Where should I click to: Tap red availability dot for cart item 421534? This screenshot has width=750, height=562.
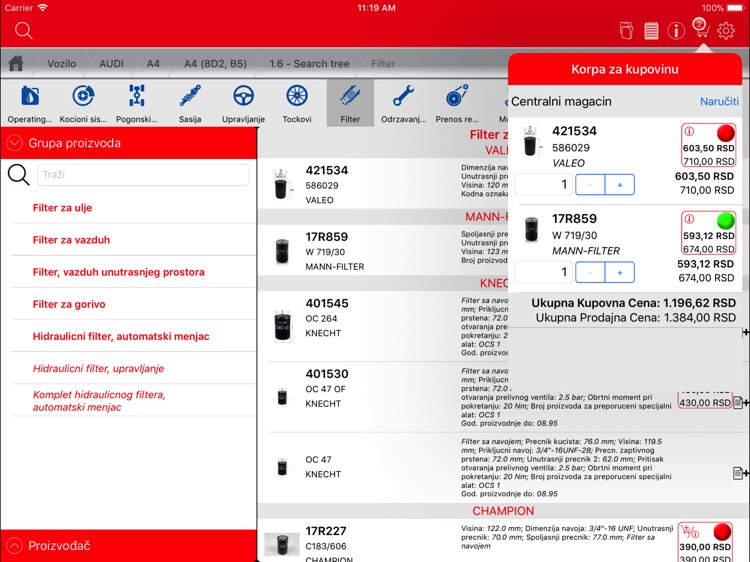click(726, 132)
